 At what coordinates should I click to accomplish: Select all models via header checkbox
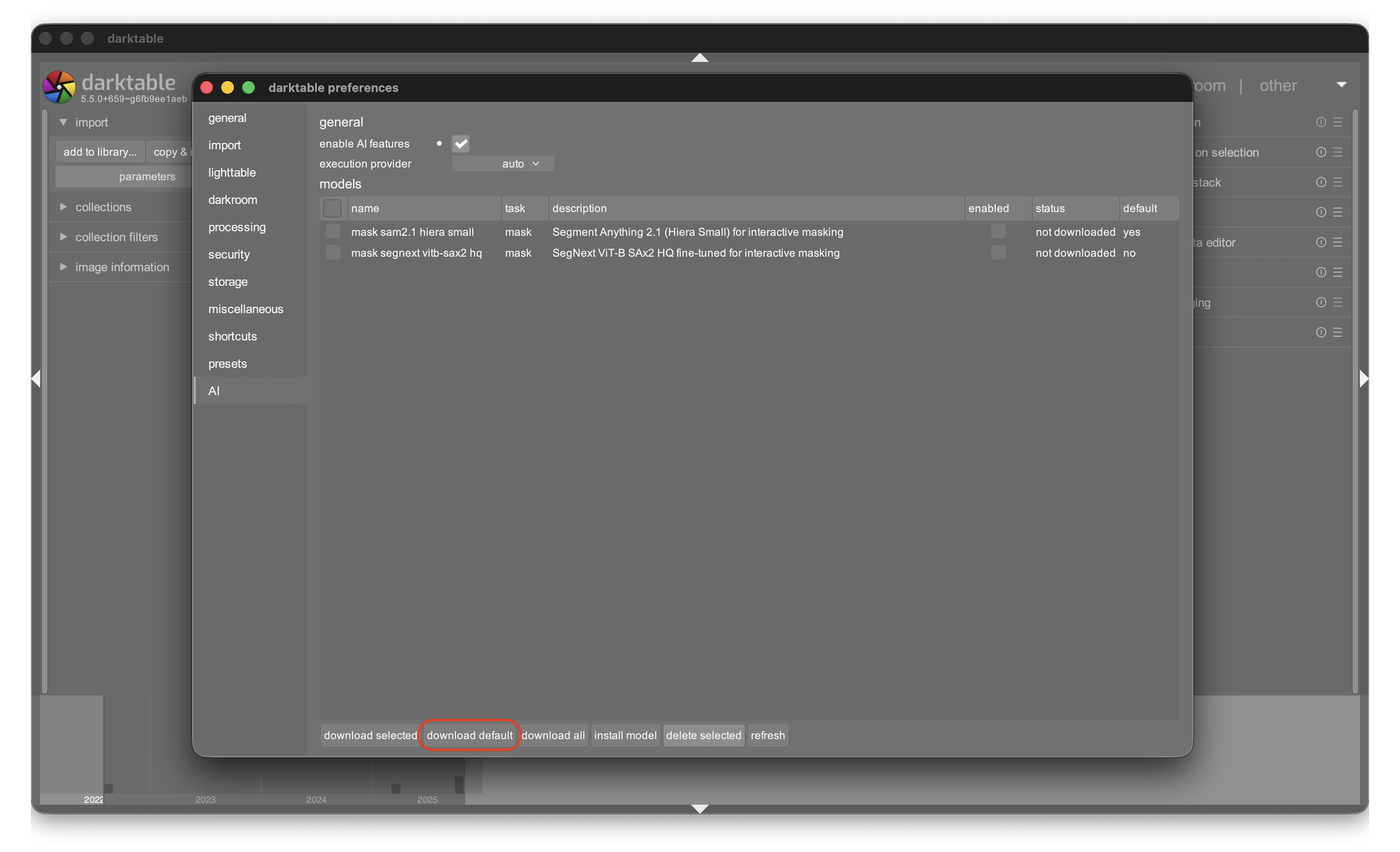332,209
